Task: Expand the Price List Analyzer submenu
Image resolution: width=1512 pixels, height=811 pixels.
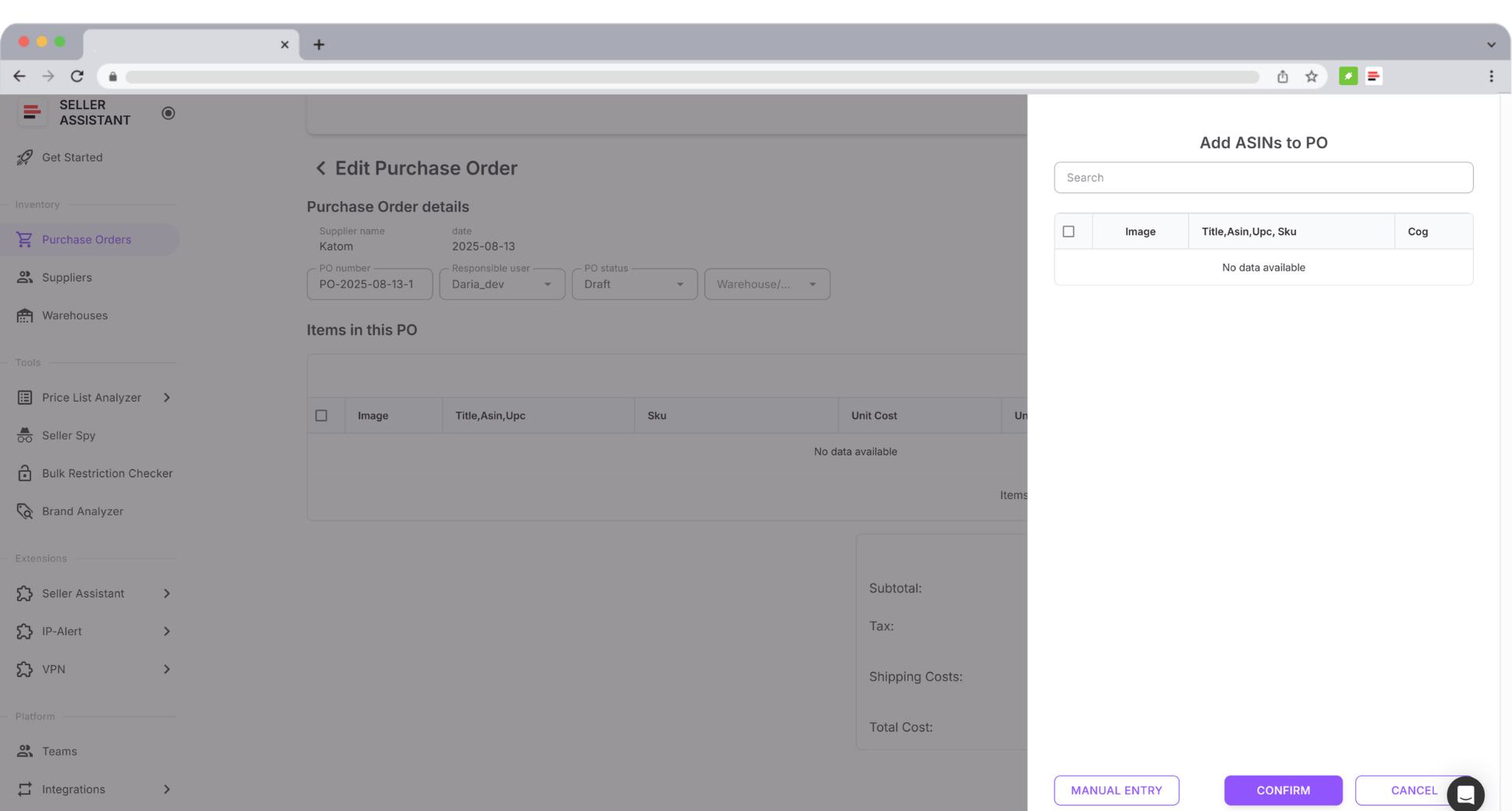Action: tap(167, 398)
